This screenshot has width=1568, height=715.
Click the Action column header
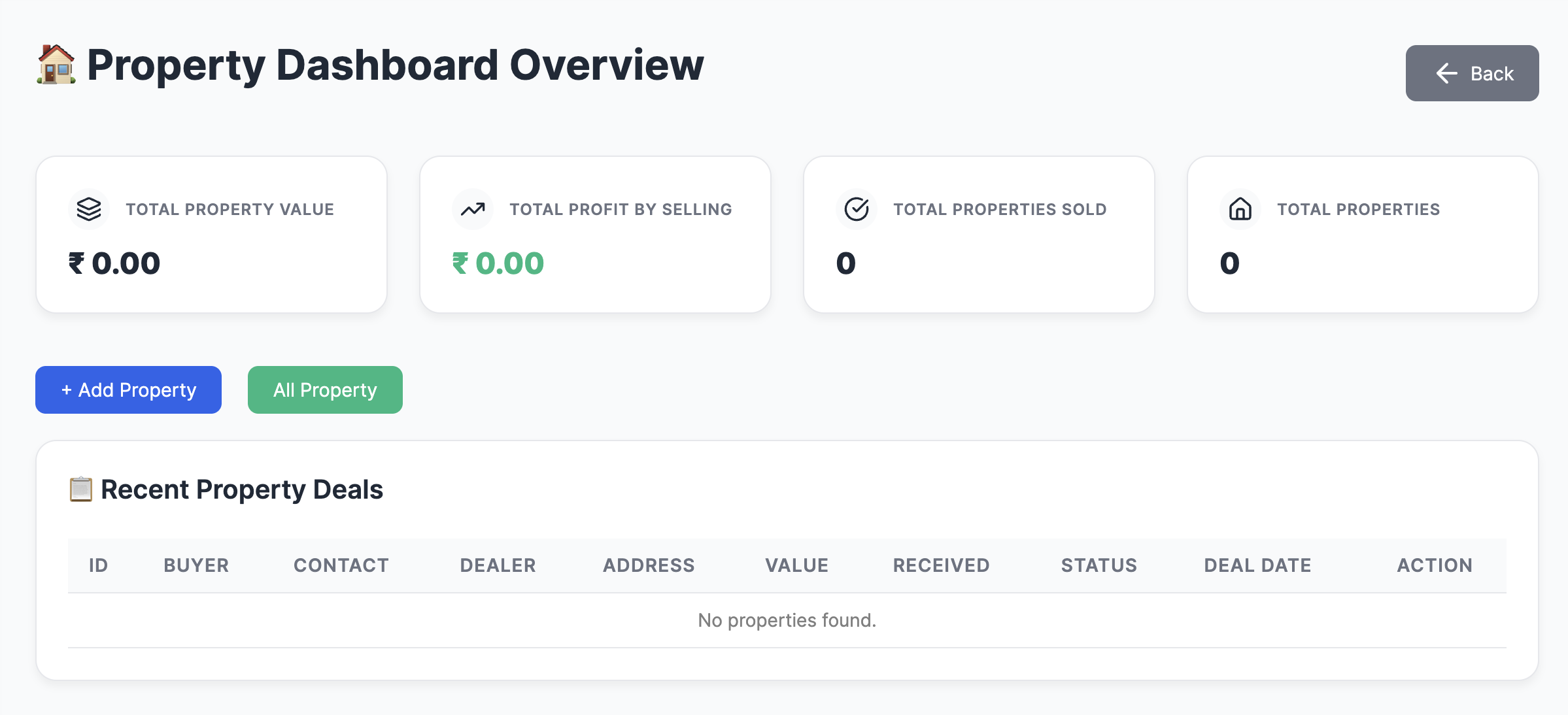click(x=1435, y=565)
